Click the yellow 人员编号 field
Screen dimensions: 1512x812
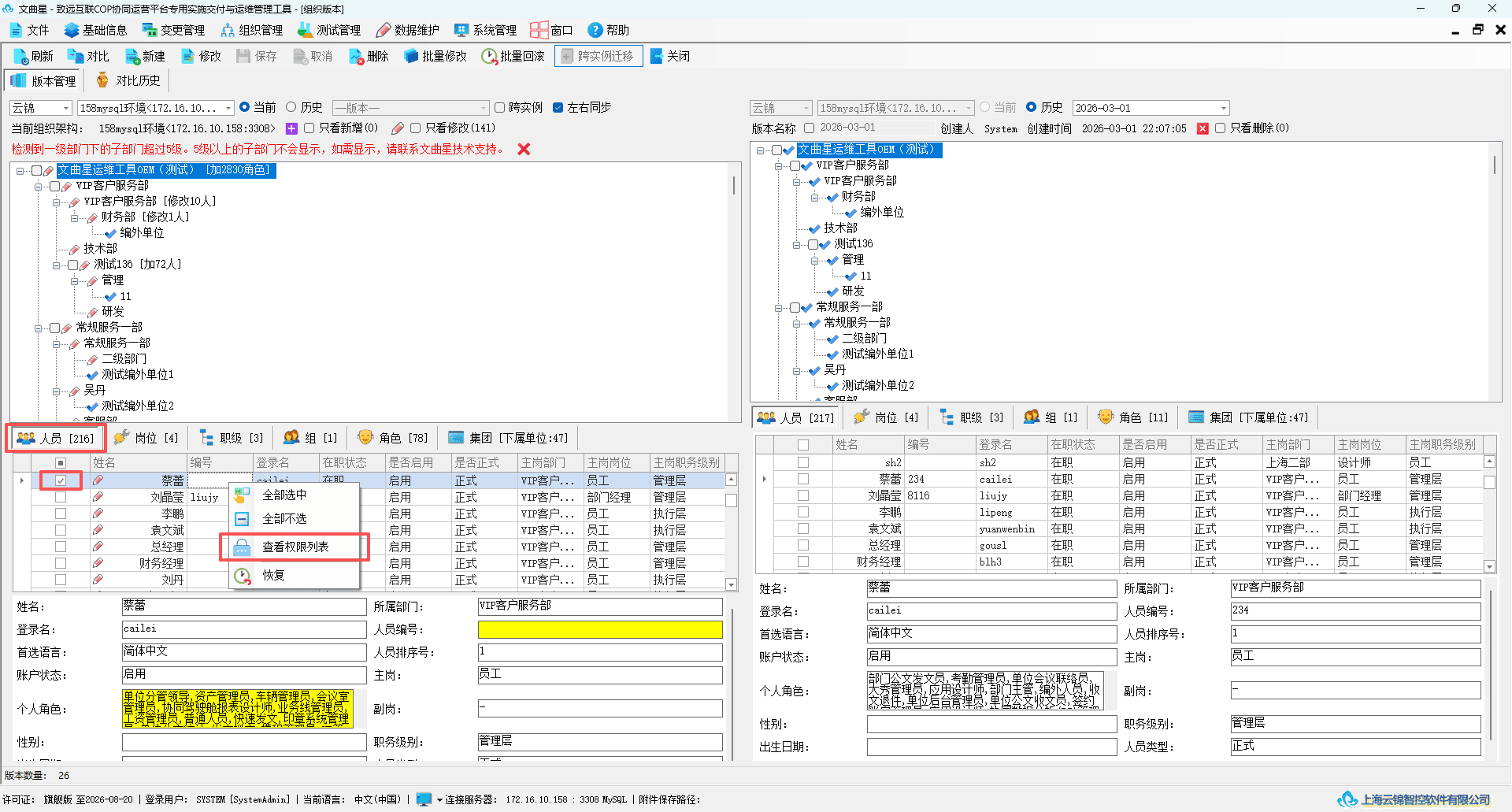click(600, 629)
